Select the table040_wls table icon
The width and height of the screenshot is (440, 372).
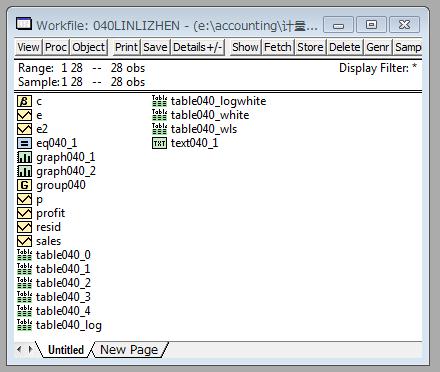pyautogui.click(x=159, y=129)
